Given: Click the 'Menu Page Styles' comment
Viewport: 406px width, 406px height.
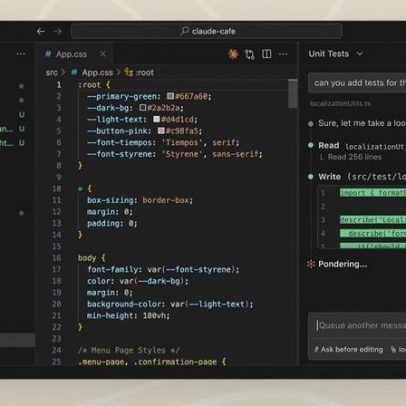Looking at the screenshot, I should point(129,350).
